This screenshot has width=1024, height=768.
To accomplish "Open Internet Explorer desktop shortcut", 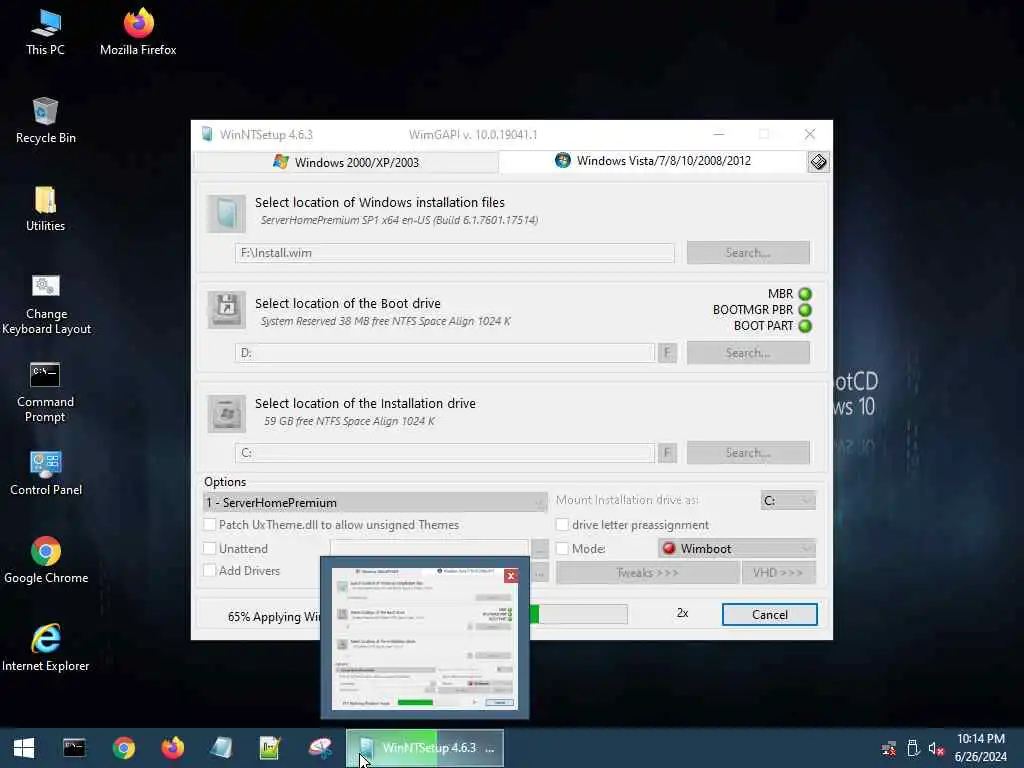I will point(46,648).
